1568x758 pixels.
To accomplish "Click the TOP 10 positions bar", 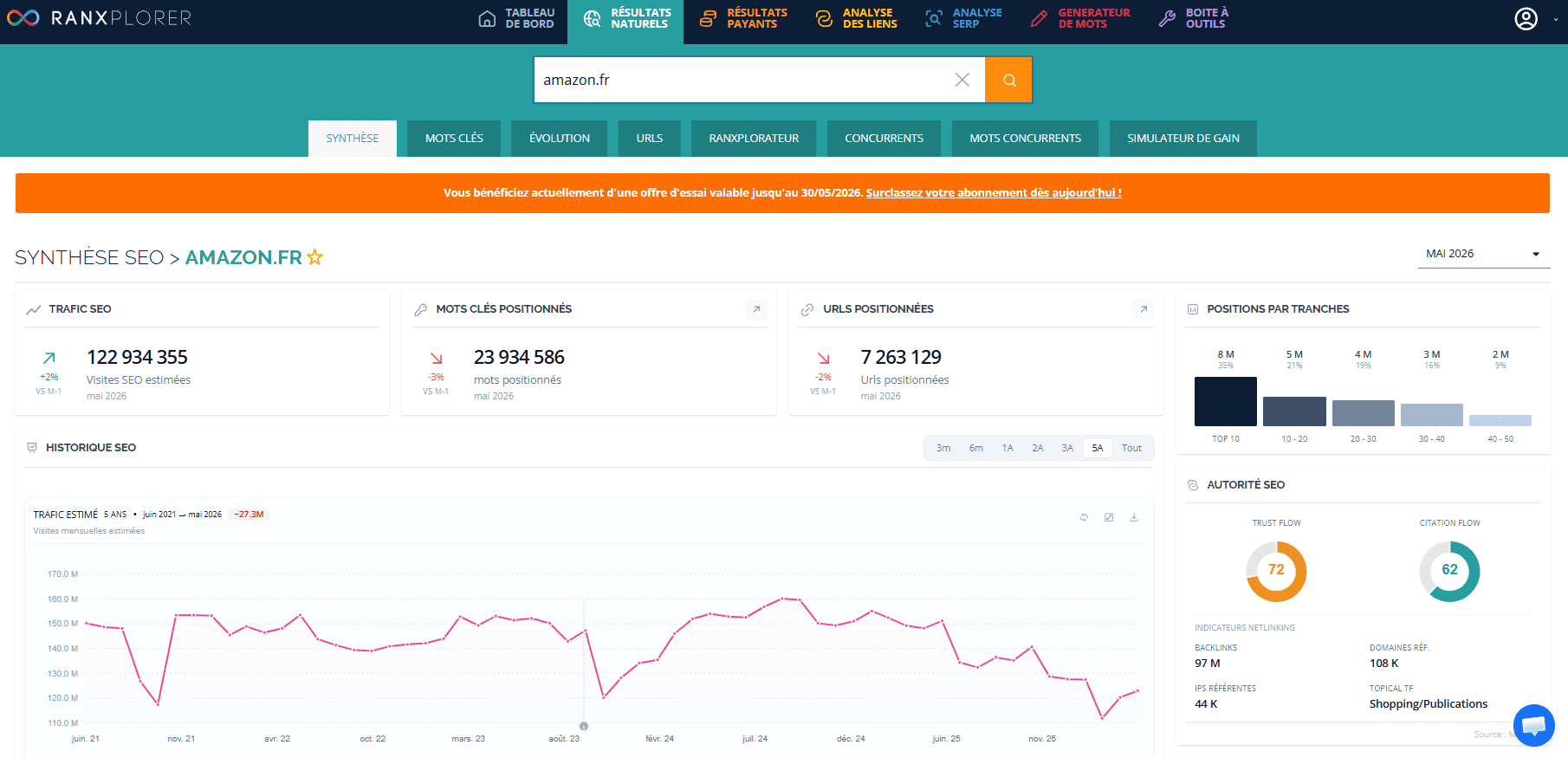I will (1225, 401).
